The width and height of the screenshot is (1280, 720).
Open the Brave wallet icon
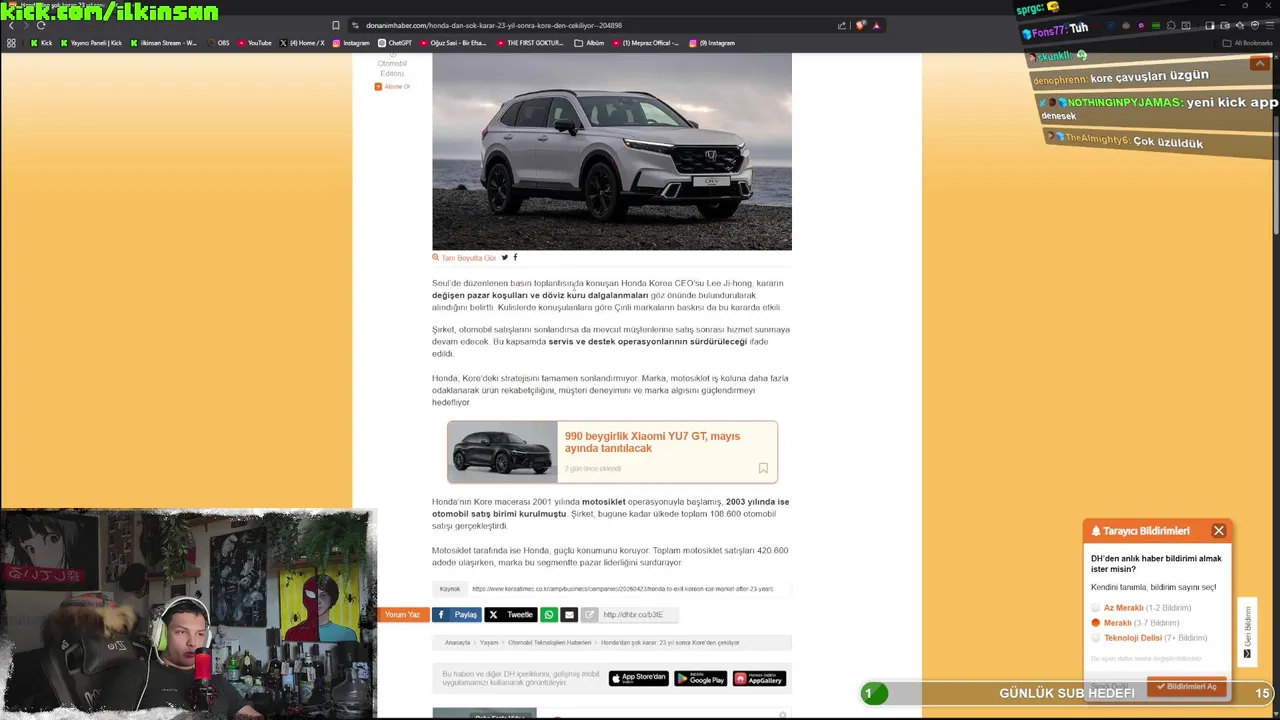pos(1225,25)
